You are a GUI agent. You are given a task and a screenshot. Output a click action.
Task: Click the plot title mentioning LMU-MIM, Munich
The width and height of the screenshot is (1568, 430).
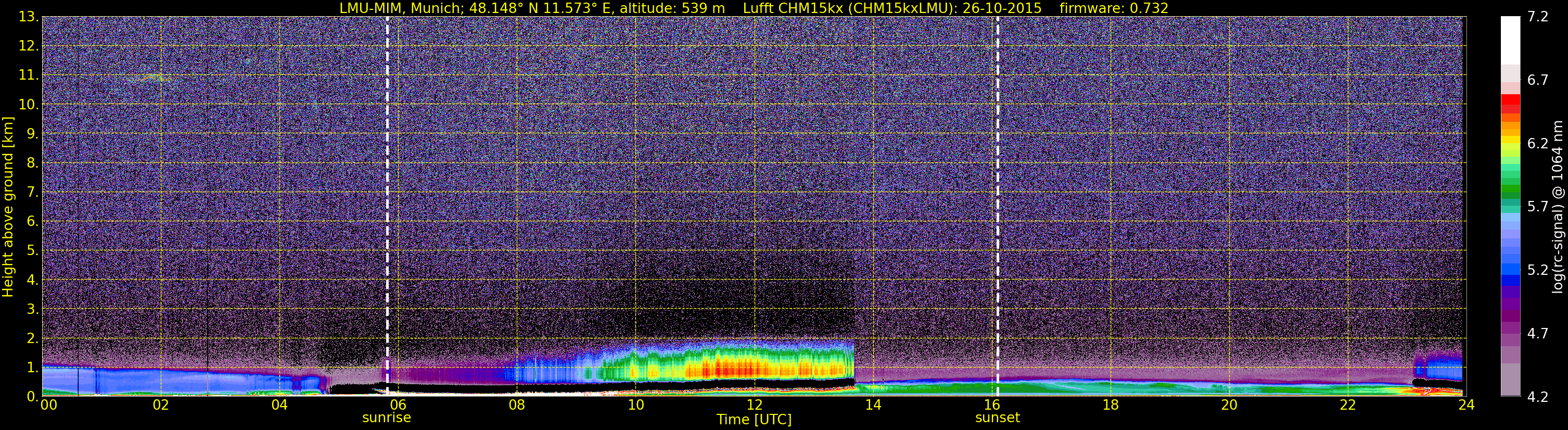(x=754, y=8)
